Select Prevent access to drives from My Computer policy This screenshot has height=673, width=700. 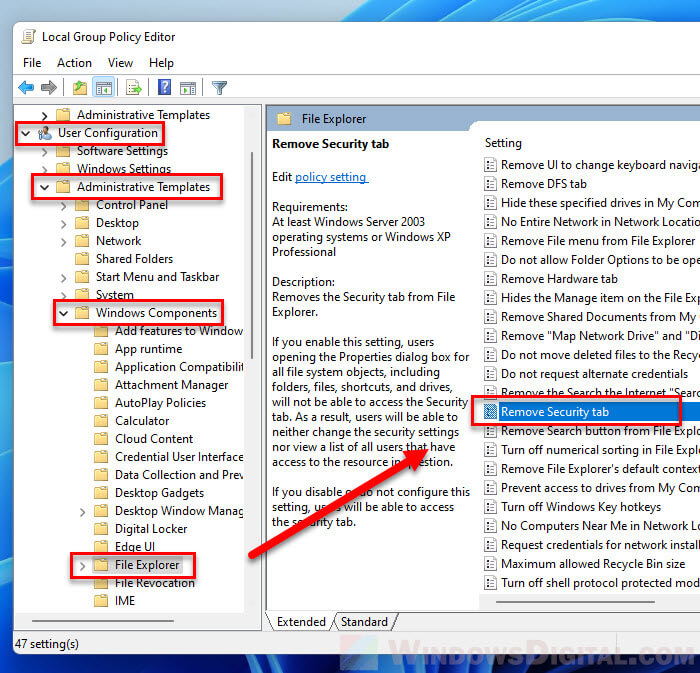pos(592,488)
